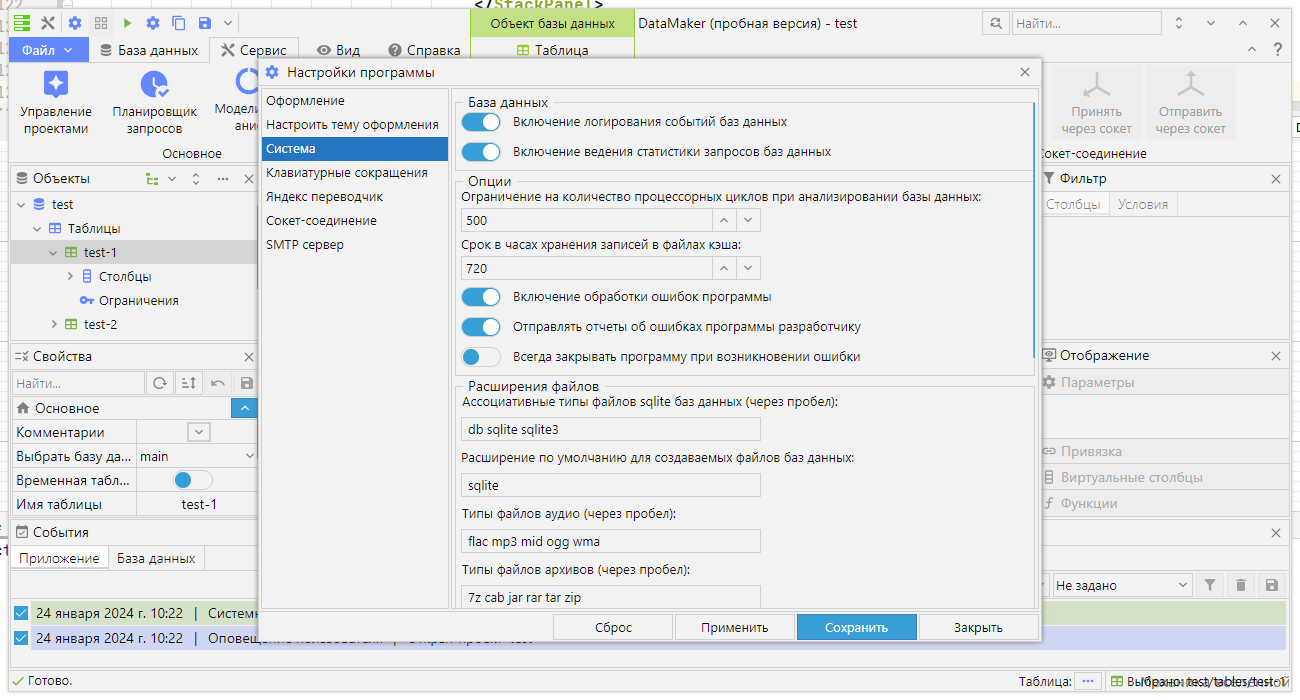This screenshot has width=1300, height=700.
Task: Click the search-refresh icon beside the Найти field
Action: tap(995, 23)
